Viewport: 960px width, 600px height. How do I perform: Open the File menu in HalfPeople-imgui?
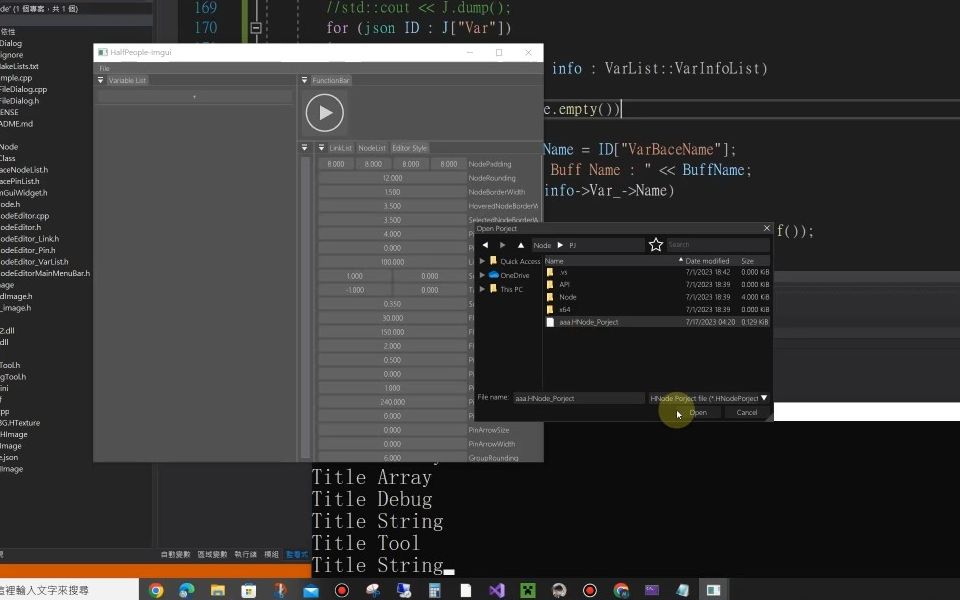click(104, 69)
